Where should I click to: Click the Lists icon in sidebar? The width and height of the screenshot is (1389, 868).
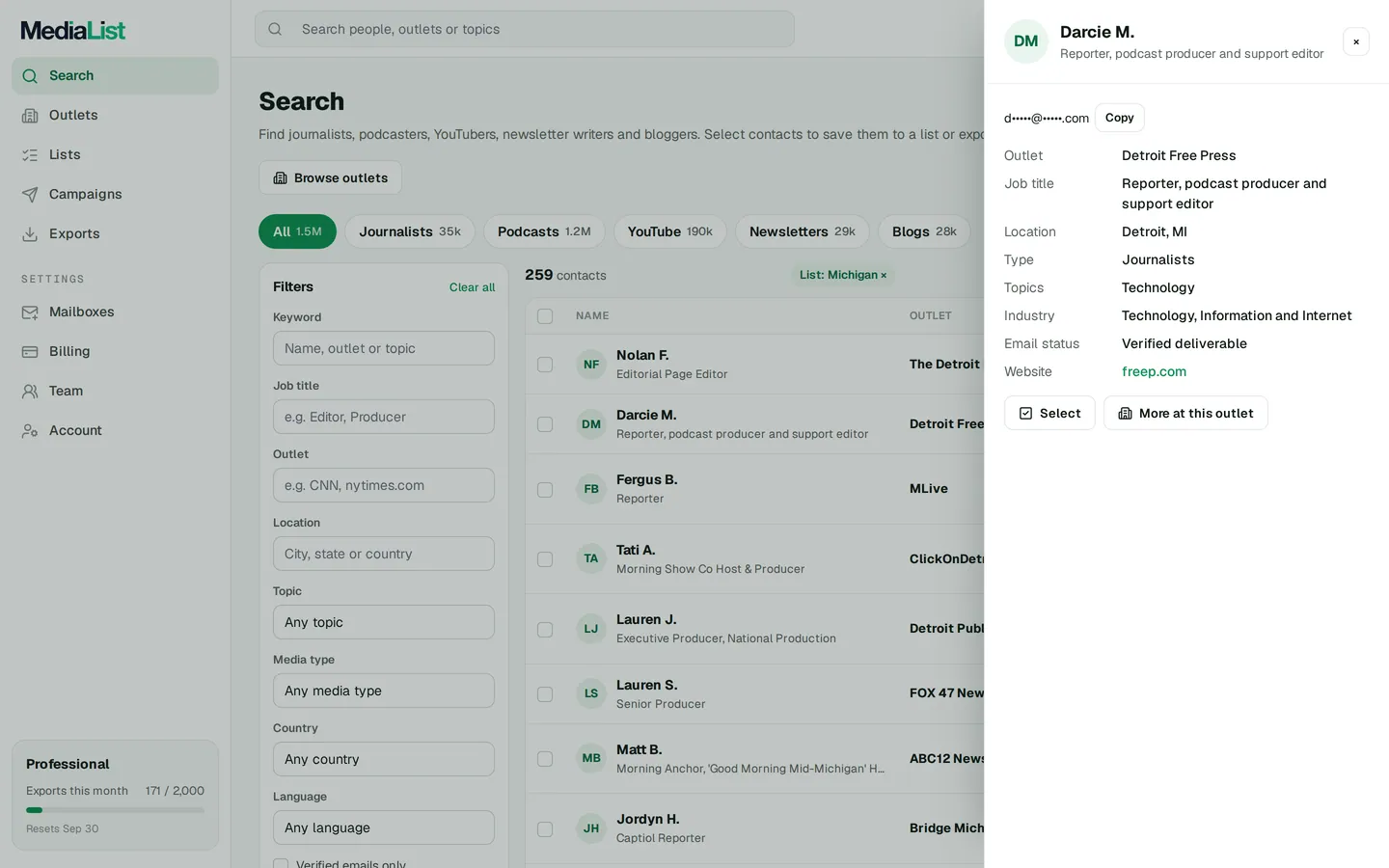[30, 155]
